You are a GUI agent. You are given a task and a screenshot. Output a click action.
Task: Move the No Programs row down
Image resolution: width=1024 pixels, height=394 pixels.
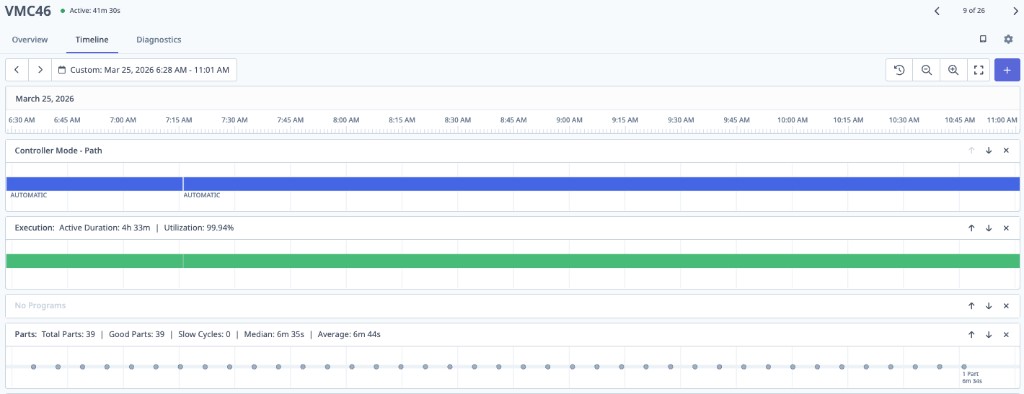[x=989, y=305]
